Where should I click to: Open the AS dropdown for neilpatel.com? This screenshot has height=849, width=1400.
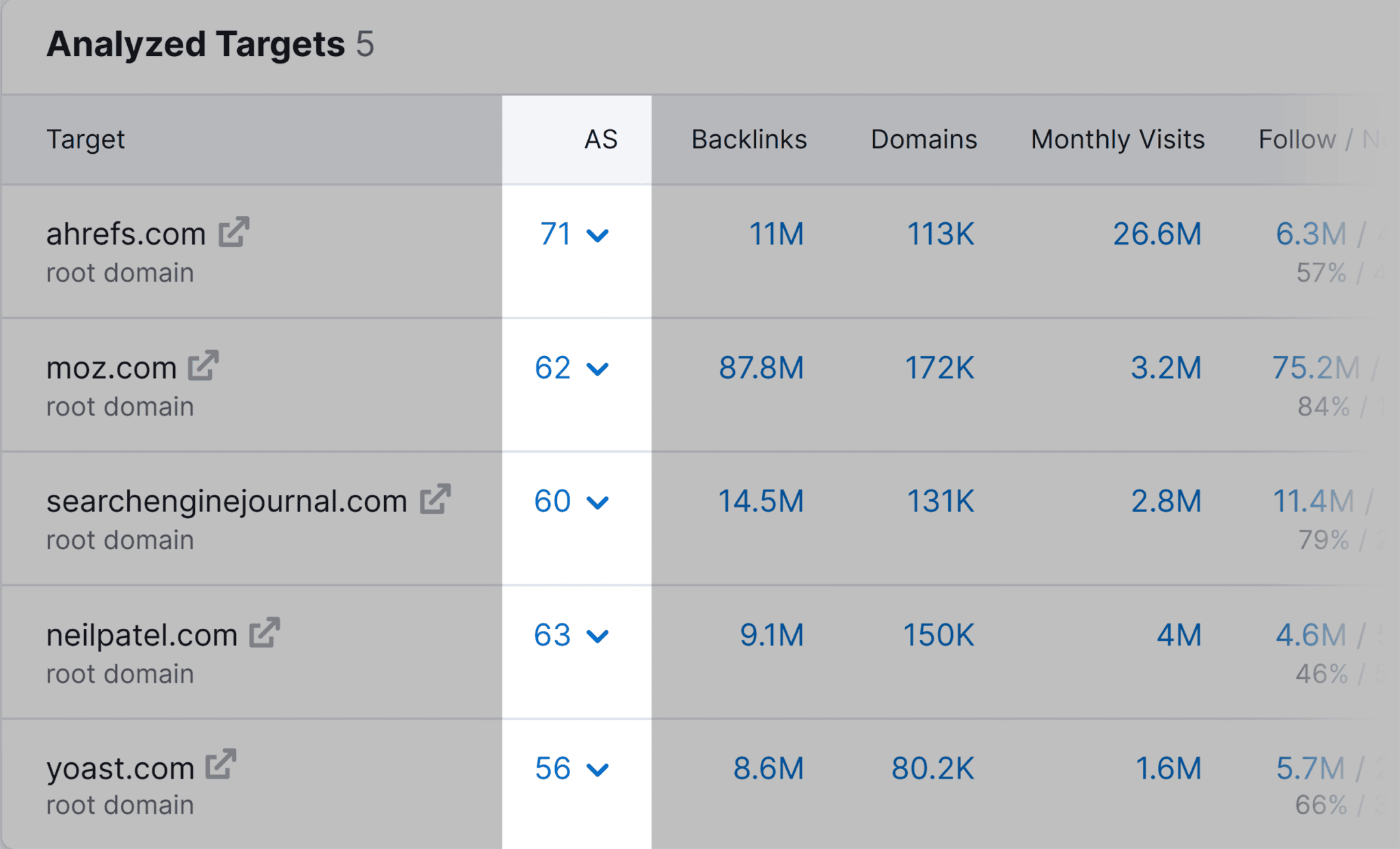pyautogui.click(x=598, y=638)
